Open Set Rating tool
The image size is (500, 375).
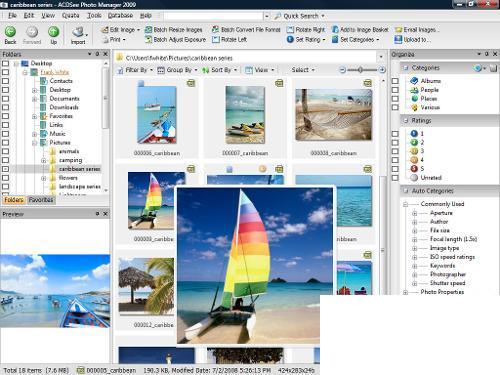pyautogui.click(x=306, y=39)
